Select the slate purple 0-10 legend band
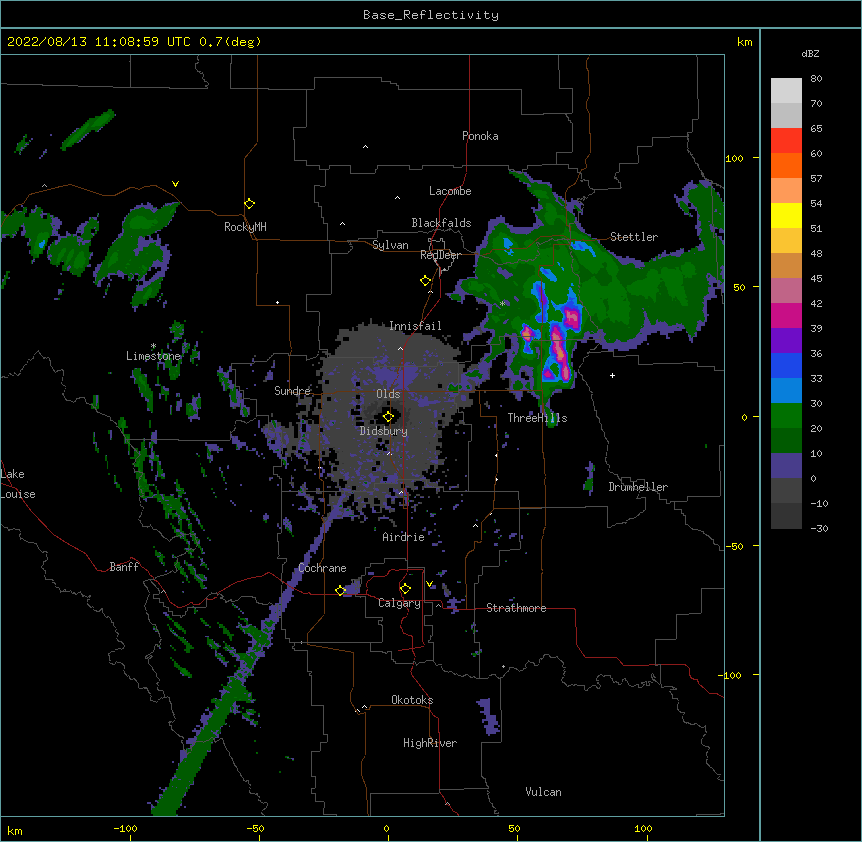This screenshot has height=842, width=862. 786,466
